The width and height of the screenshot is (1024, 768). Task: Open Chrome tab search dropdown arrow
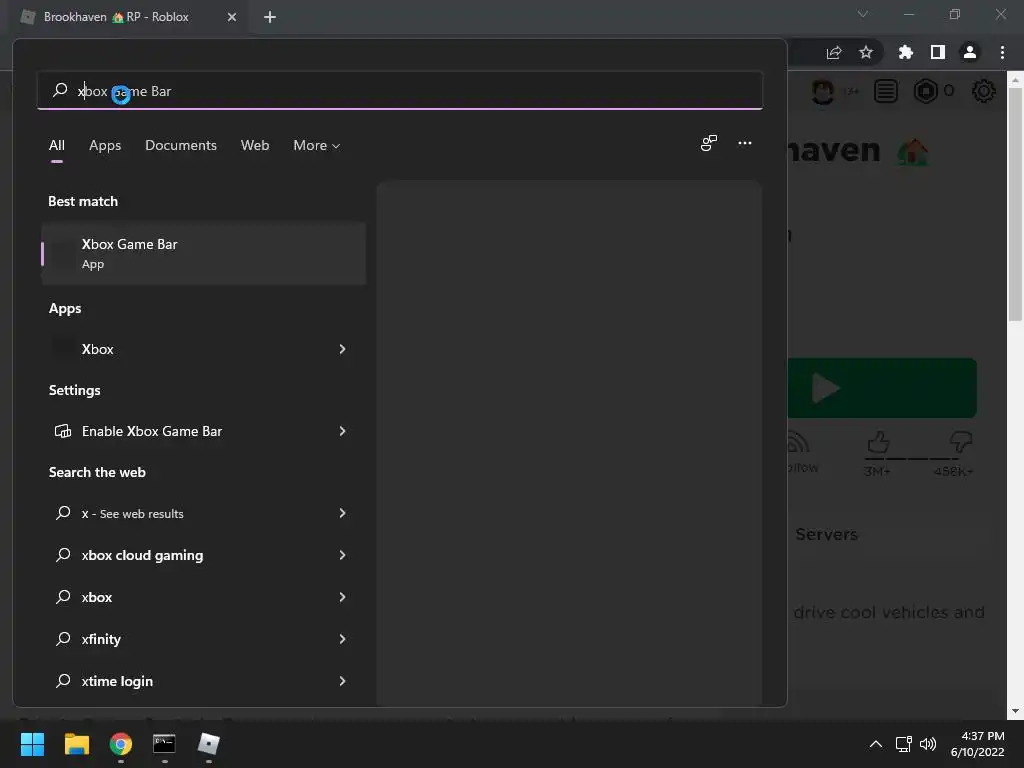point(863,14)
